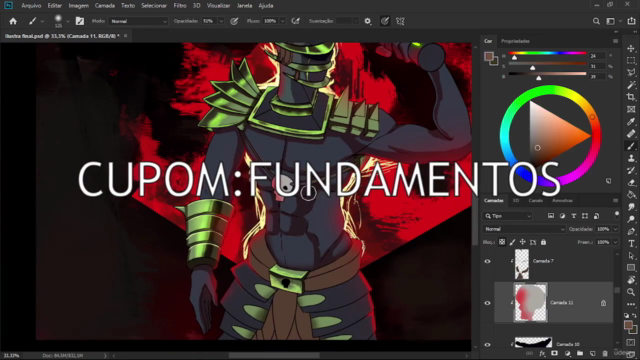Open the brush Opacidade dropdown arrow
Screen dimensions: 640x360
pyautogui.click(x=221, y=21)
